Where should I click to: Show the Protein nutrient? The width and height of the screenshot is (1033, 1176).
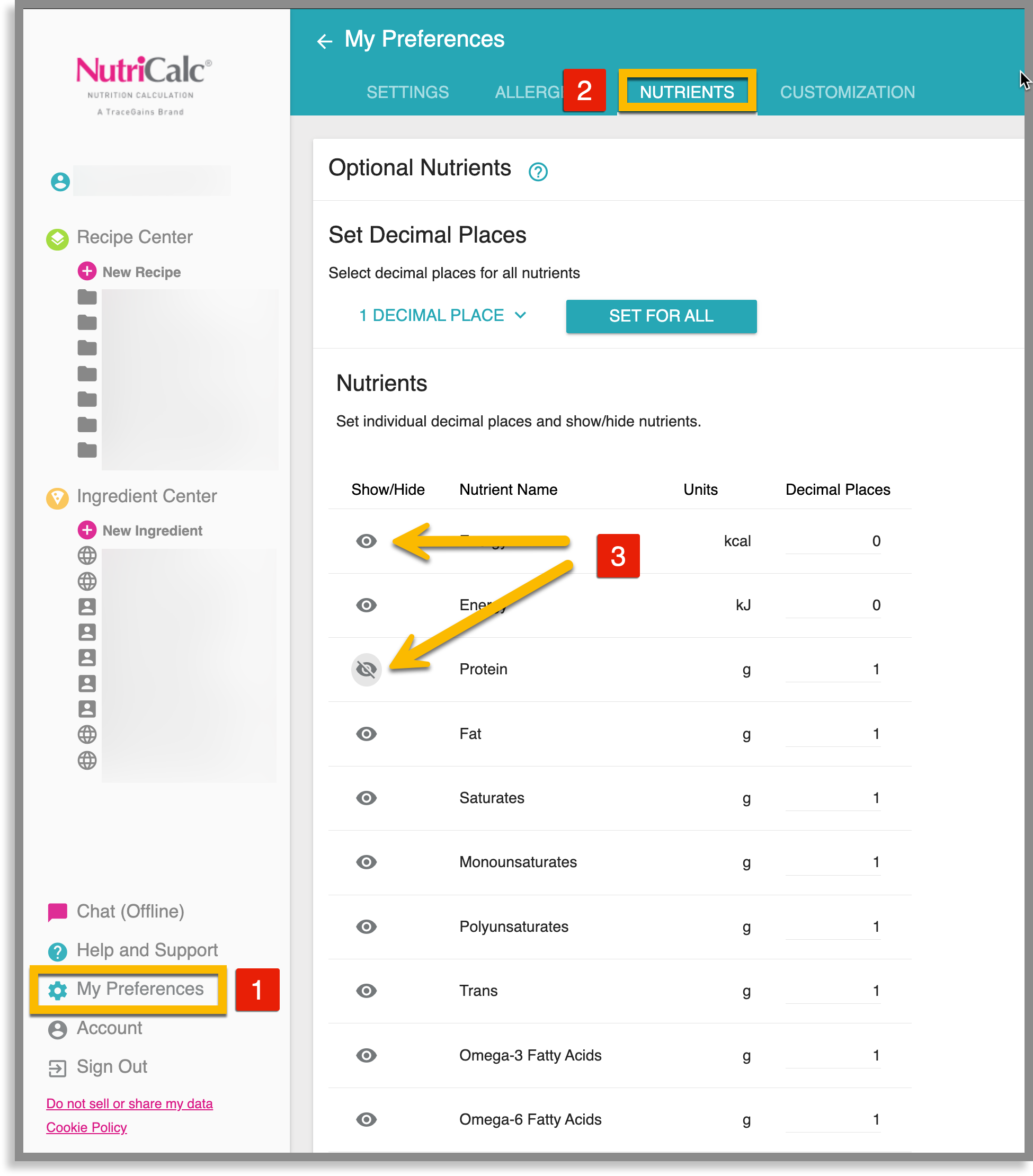click(x=366, y=669)
